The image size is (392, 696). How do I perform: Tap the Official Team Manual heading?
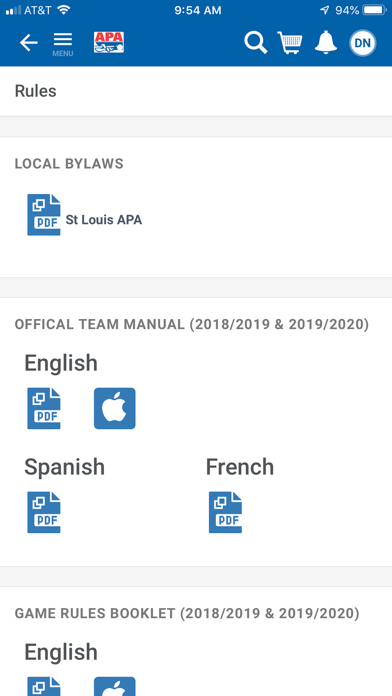coord(192,324)
